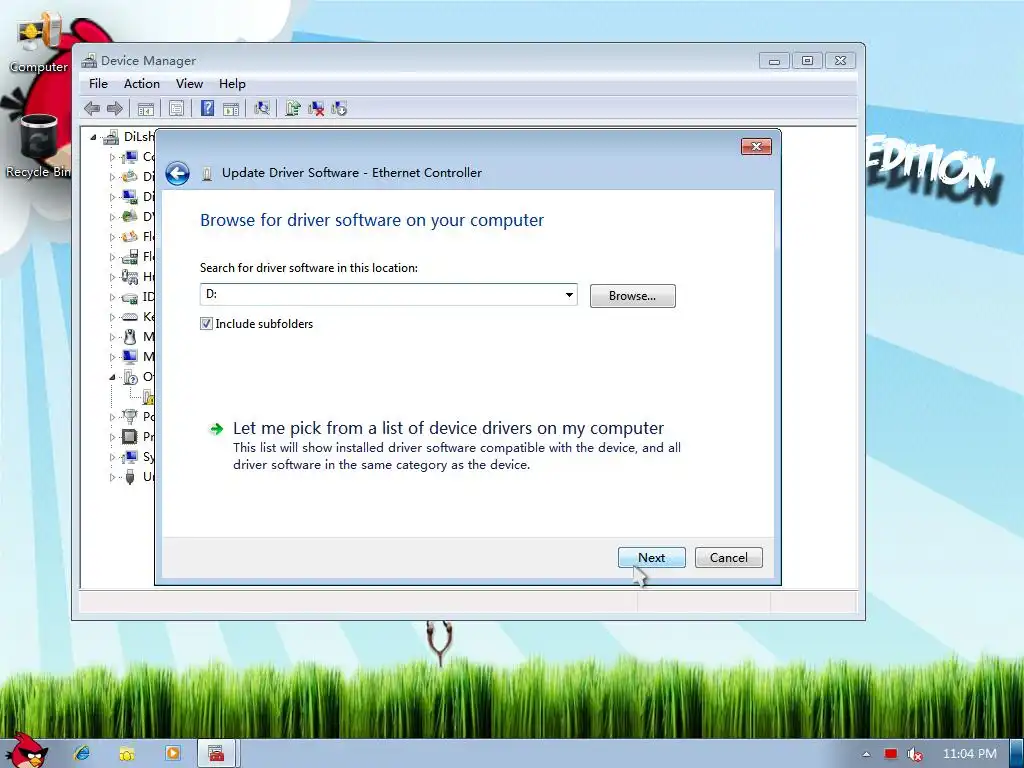This screenshot has height=768, width=1024.
Task: Expand the Un (USB controllers) tree category
Action: click(x=112, y=477)
